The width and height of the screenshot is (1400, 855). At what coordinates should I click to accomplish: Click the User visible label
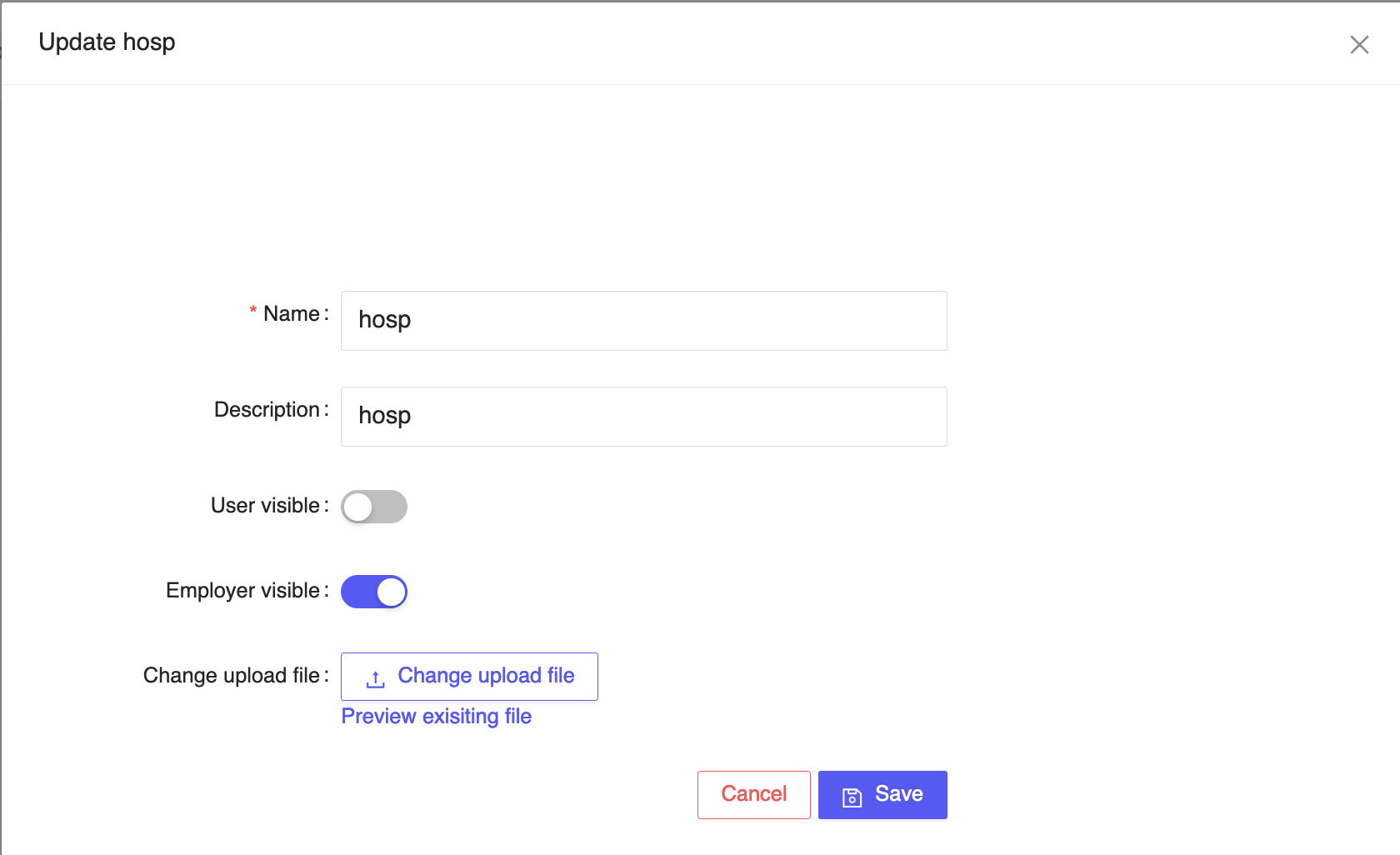coord(265,506)
